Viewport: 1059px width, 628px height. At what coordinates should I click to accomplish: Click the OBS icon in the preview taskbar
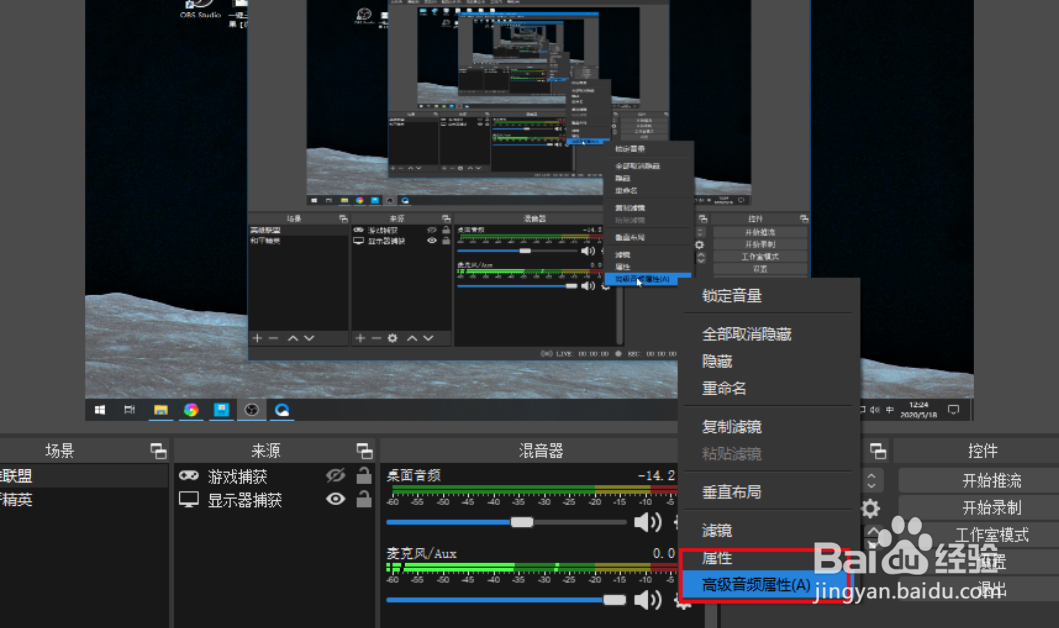(x=251, y=410)
